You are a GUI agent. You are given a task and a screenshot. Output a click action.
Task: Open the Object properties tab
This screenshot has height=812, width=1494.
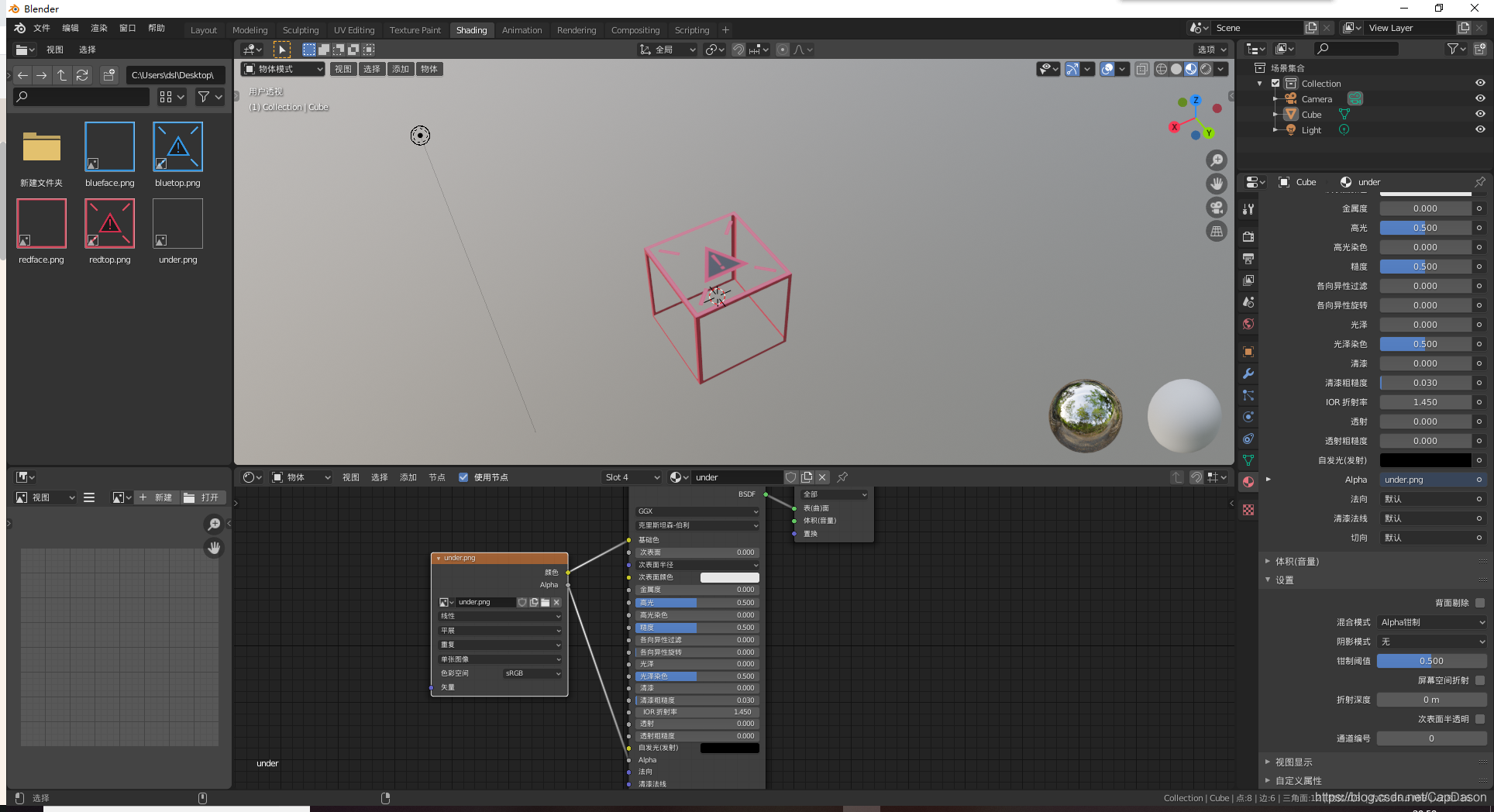tap(1248, 352)
